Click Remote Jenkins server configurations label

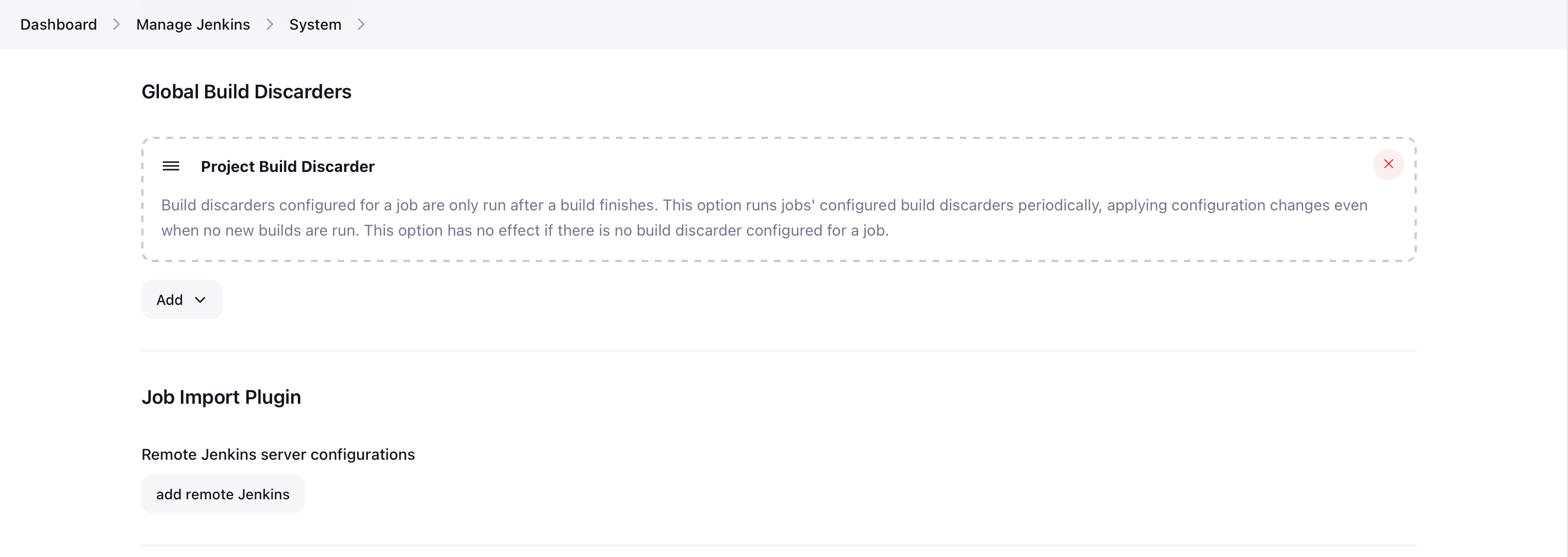pyautogui.click(x=278, y=454)
